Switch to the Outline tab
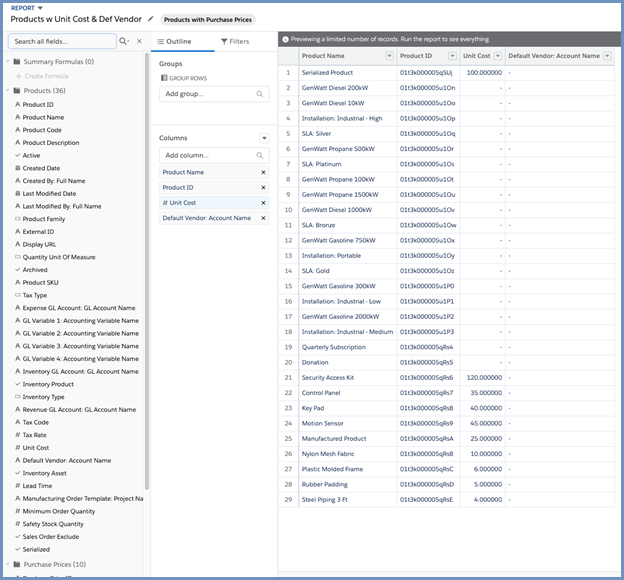 pos(174,41)
